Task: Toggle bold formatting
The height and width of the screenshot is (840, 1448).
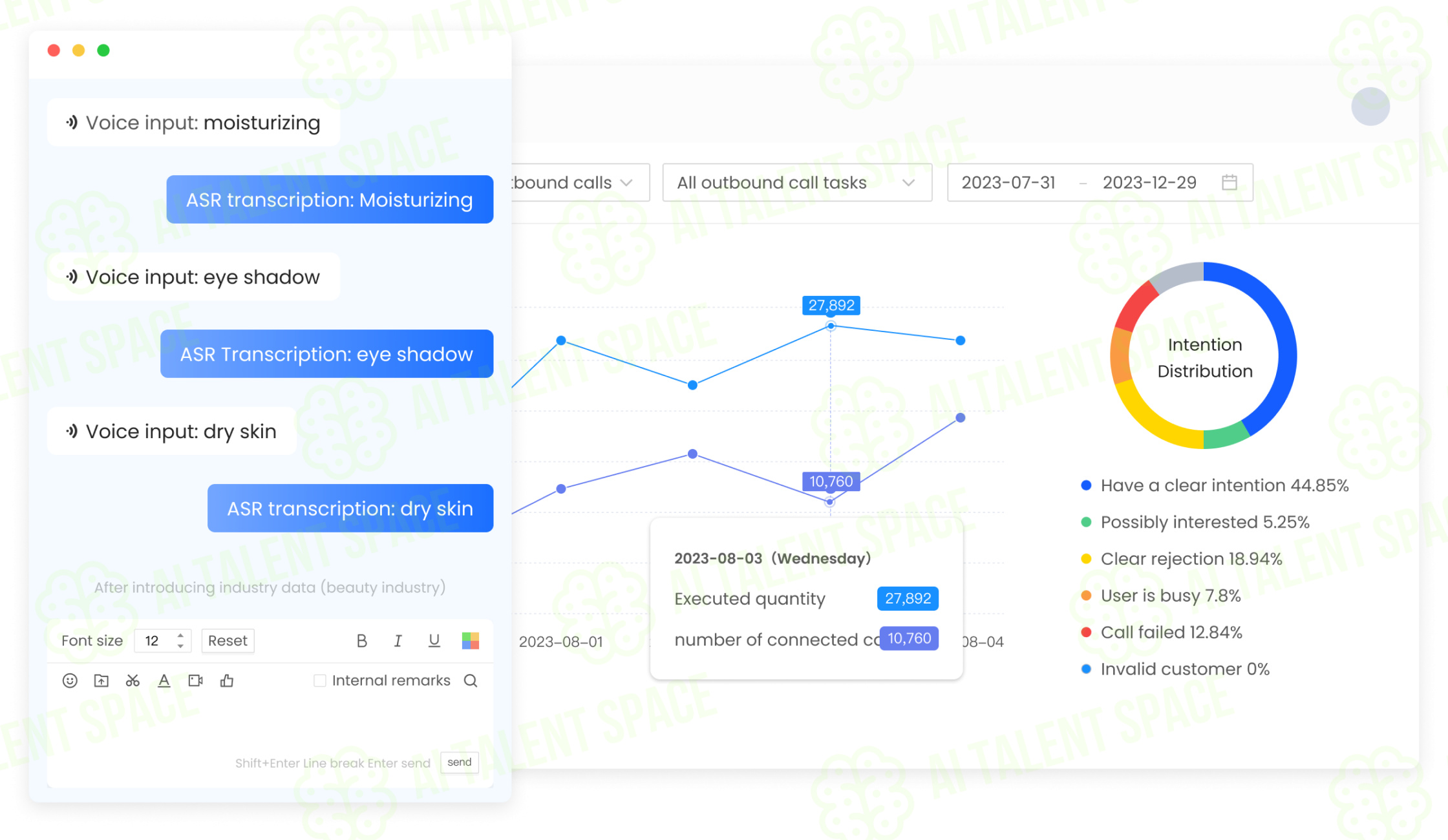Action: [x=362, y=640]
